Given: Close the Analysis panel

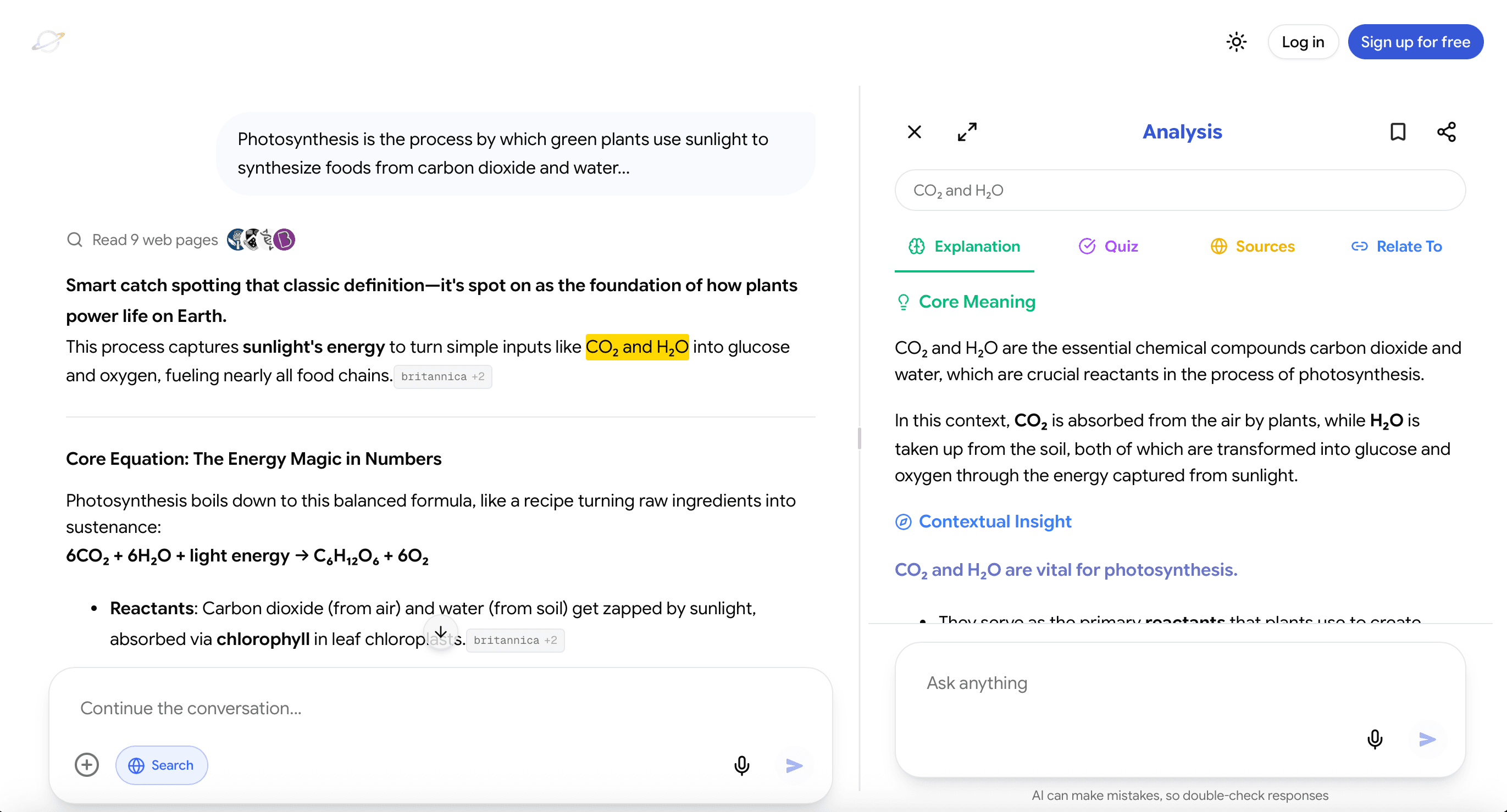Looking at the screenshot, I should pos(915,132).
